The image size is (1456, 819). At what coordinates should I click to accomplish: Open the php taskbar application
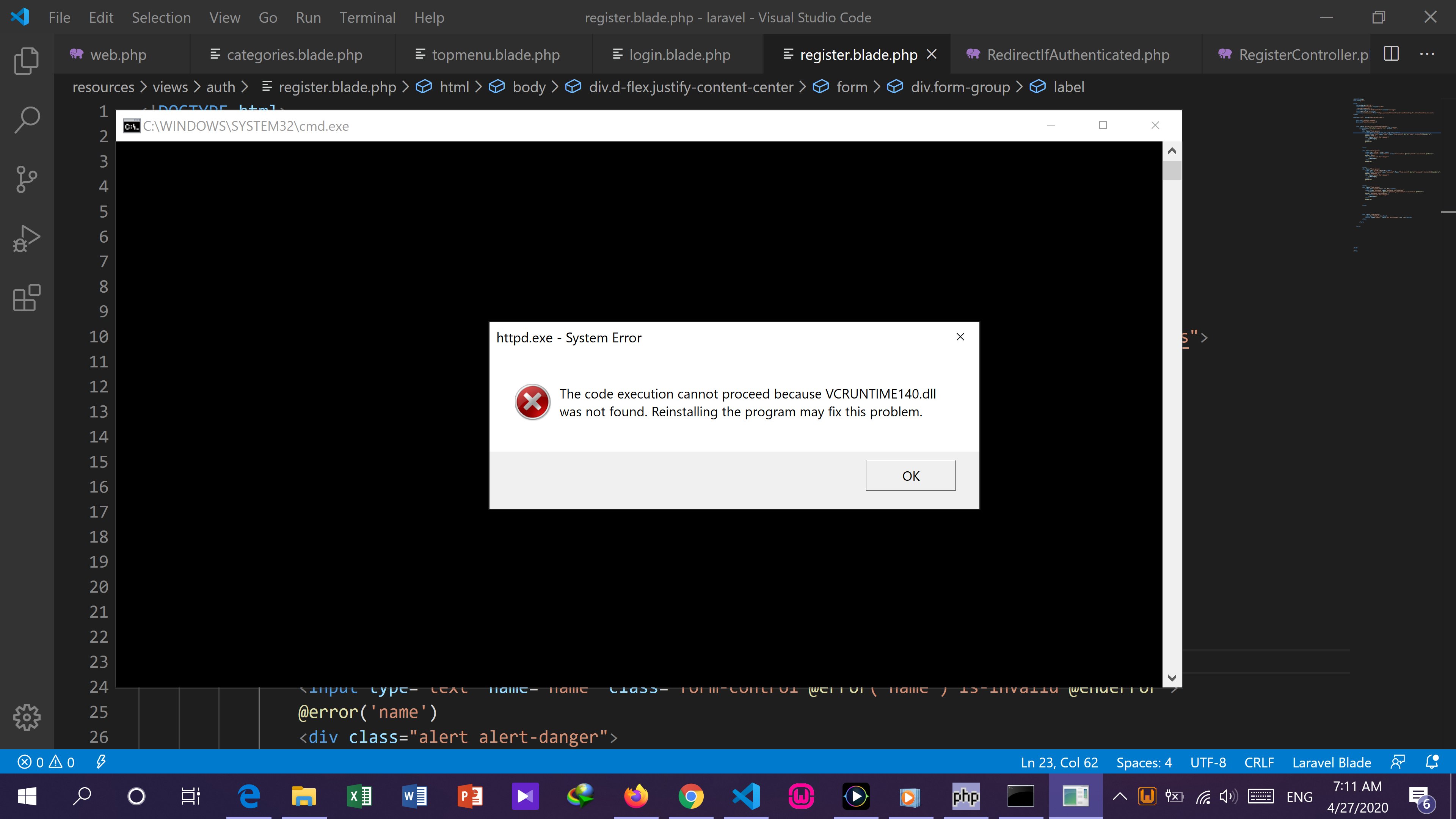(x=965, y=796)
